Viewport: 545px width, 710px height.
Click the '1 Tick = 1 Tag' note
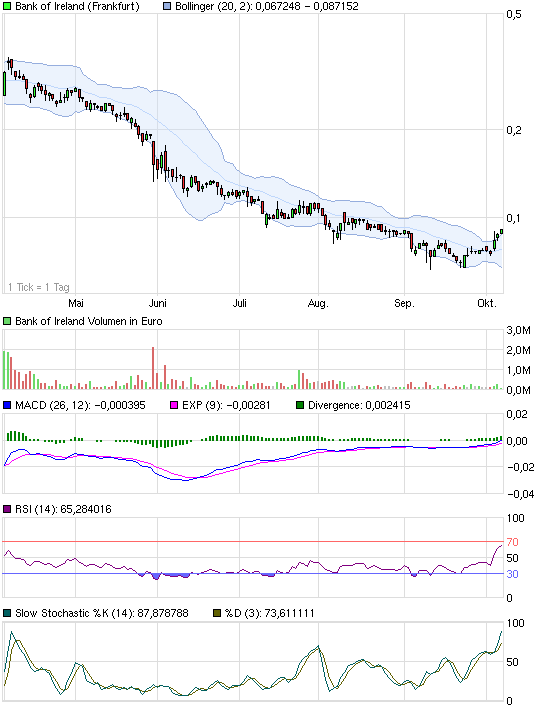[x=38, y=287]
